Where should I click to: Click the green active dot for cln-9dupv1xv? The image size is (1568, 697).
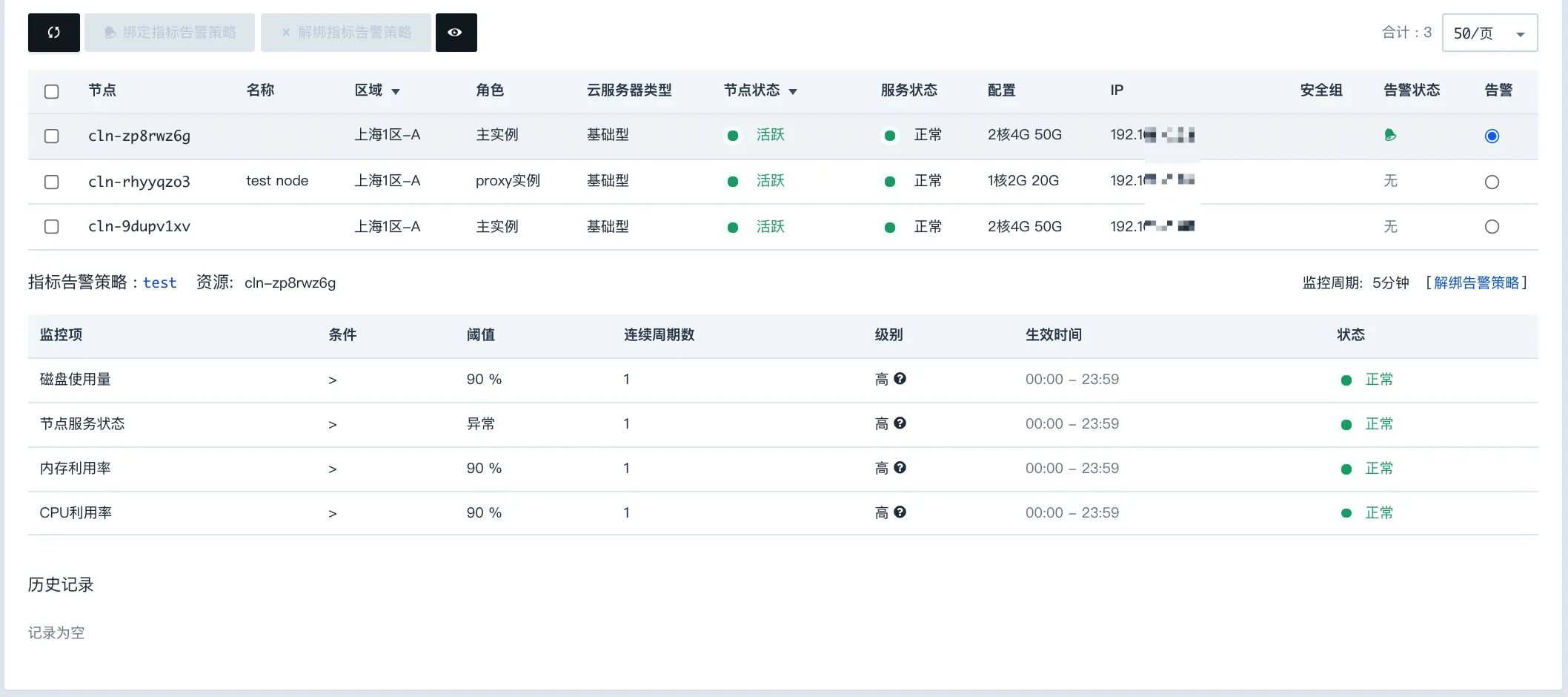733,227
